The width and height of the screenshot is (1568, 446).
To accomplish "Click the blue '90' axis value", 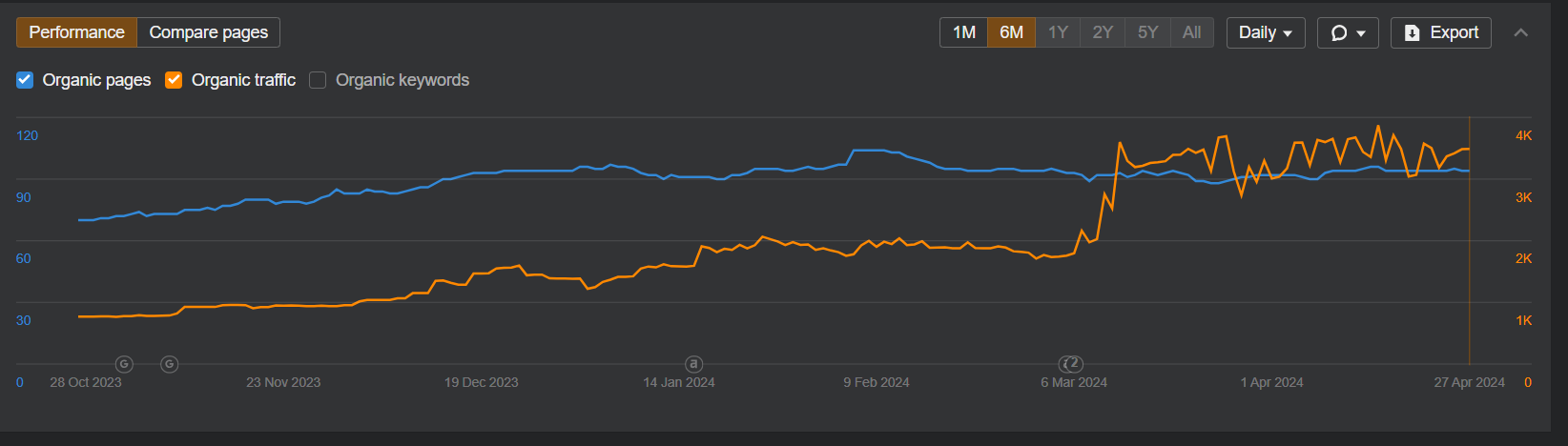I will [x=24, y=197].
